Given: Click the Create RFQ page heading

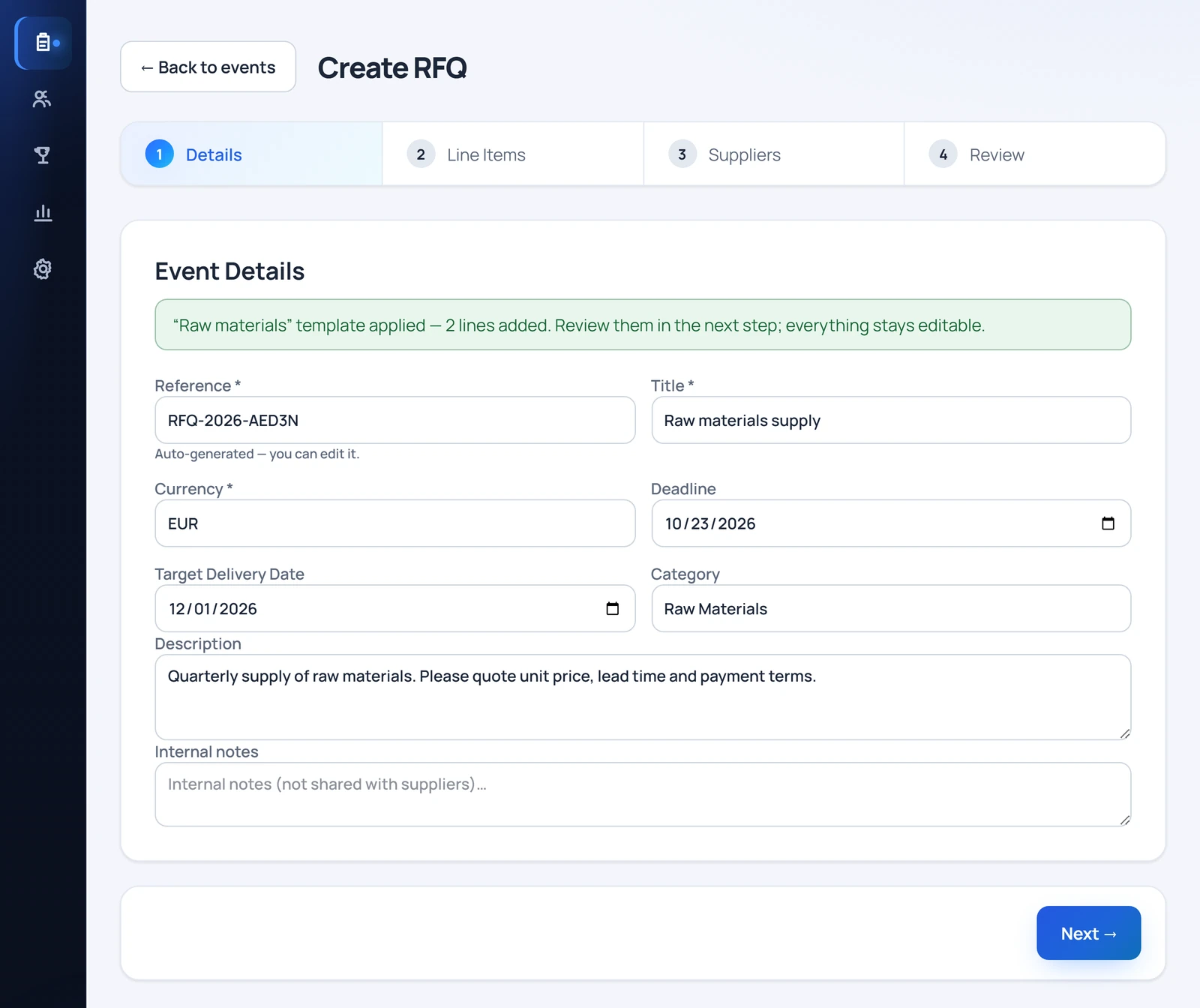Looking at the screenshot, I should coord(392,67).
